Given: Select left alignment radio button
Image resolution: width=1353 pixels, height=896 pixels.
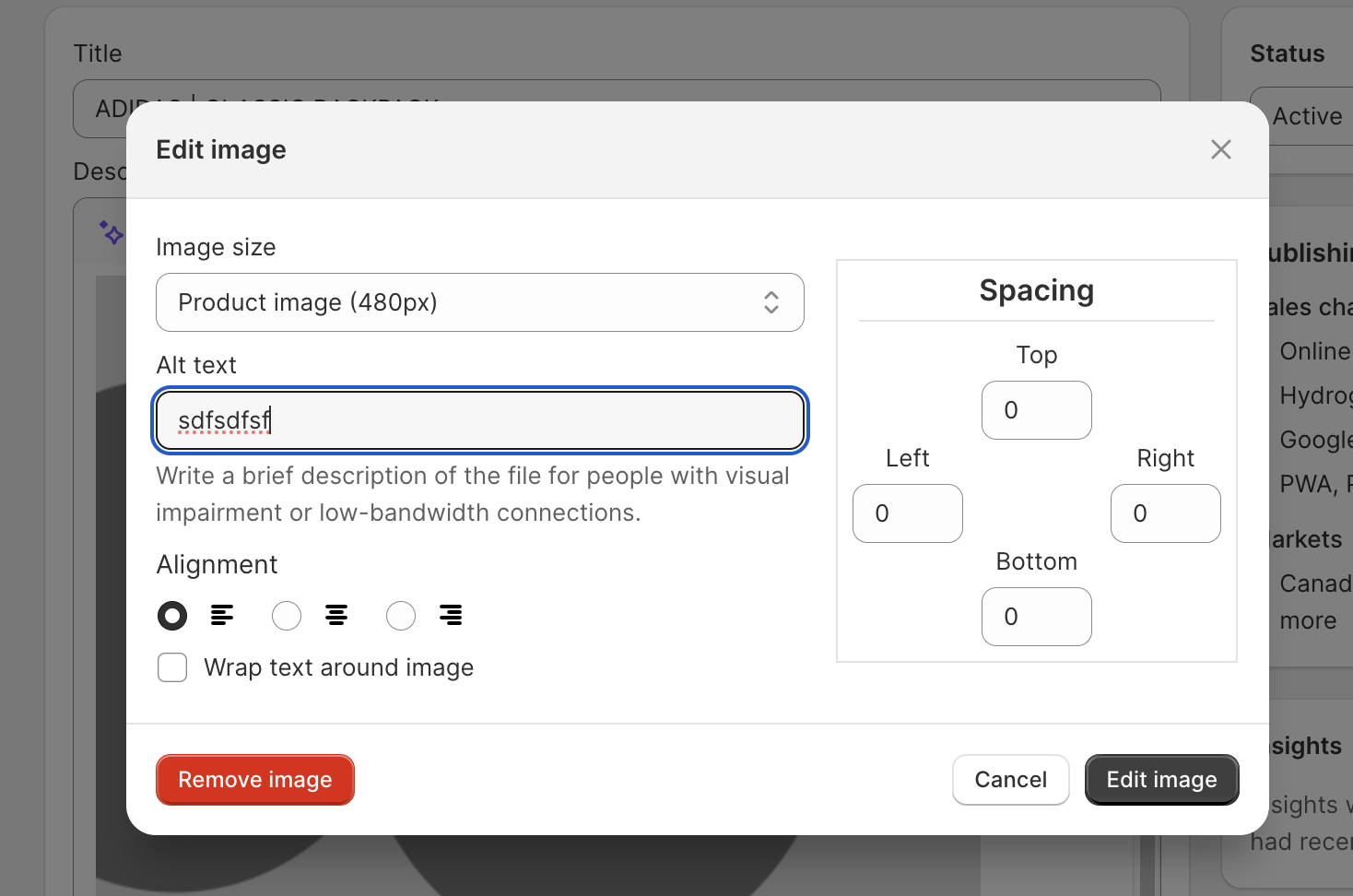Looking at the screenshot, I should click(x=172, y=615).
